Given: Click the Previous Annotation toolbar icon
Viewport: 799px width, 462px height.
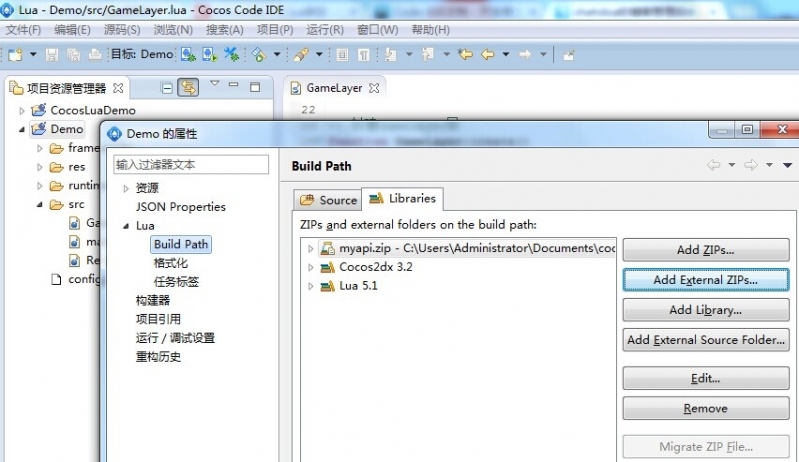Looking at the screenshot, I should pyautogui.click(x=428, y=54).
